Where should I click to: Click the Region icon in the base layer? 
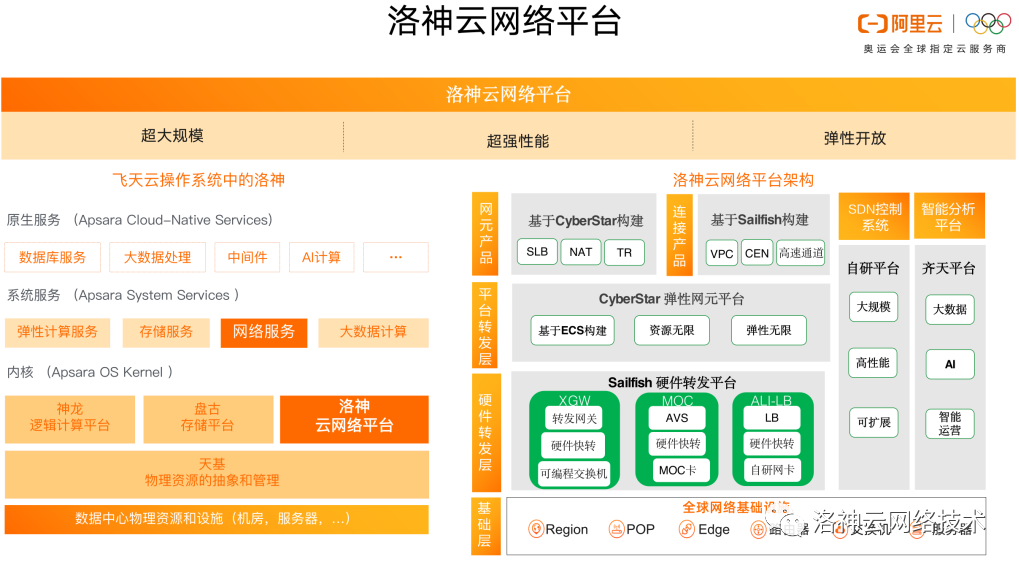click(535, 529)
